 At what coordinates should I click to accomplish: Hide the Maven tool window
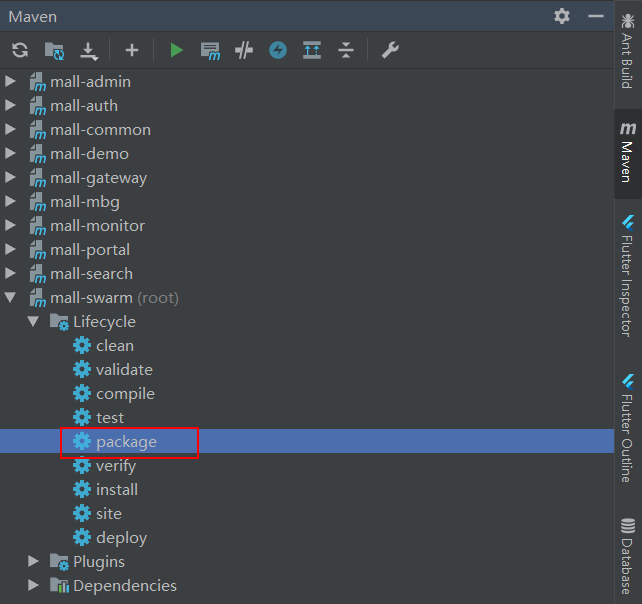596,16
